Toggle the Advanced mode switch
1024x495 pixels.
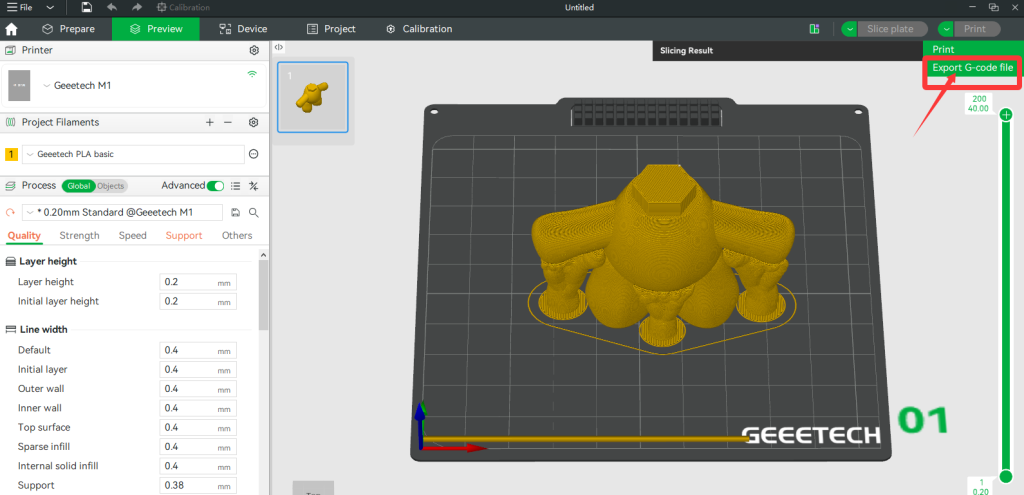[x=215, y=185]
